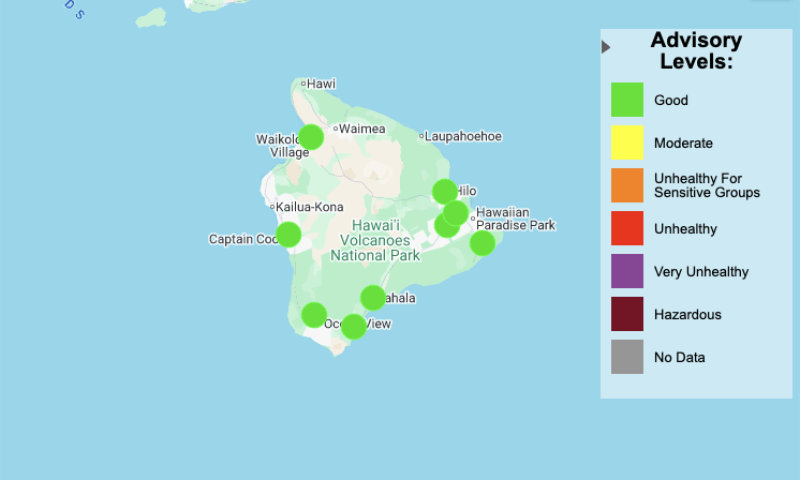
Task: Click the Good legend label
Action: [x=671, y=100]
